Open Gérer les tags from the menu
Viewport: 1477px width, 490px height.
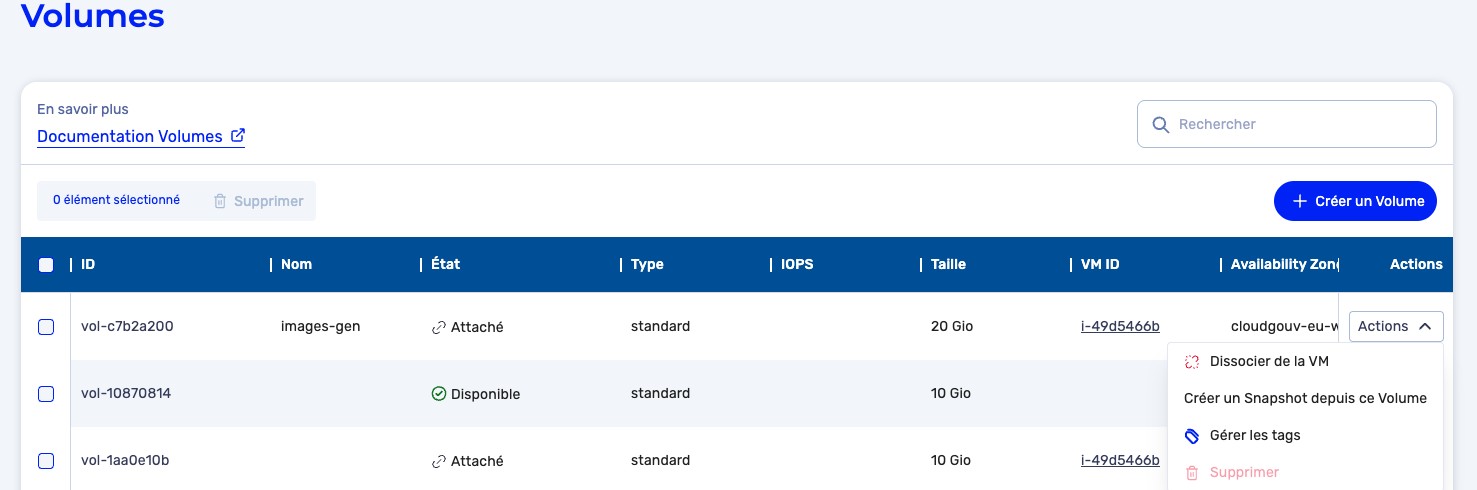pos(1254,436)
